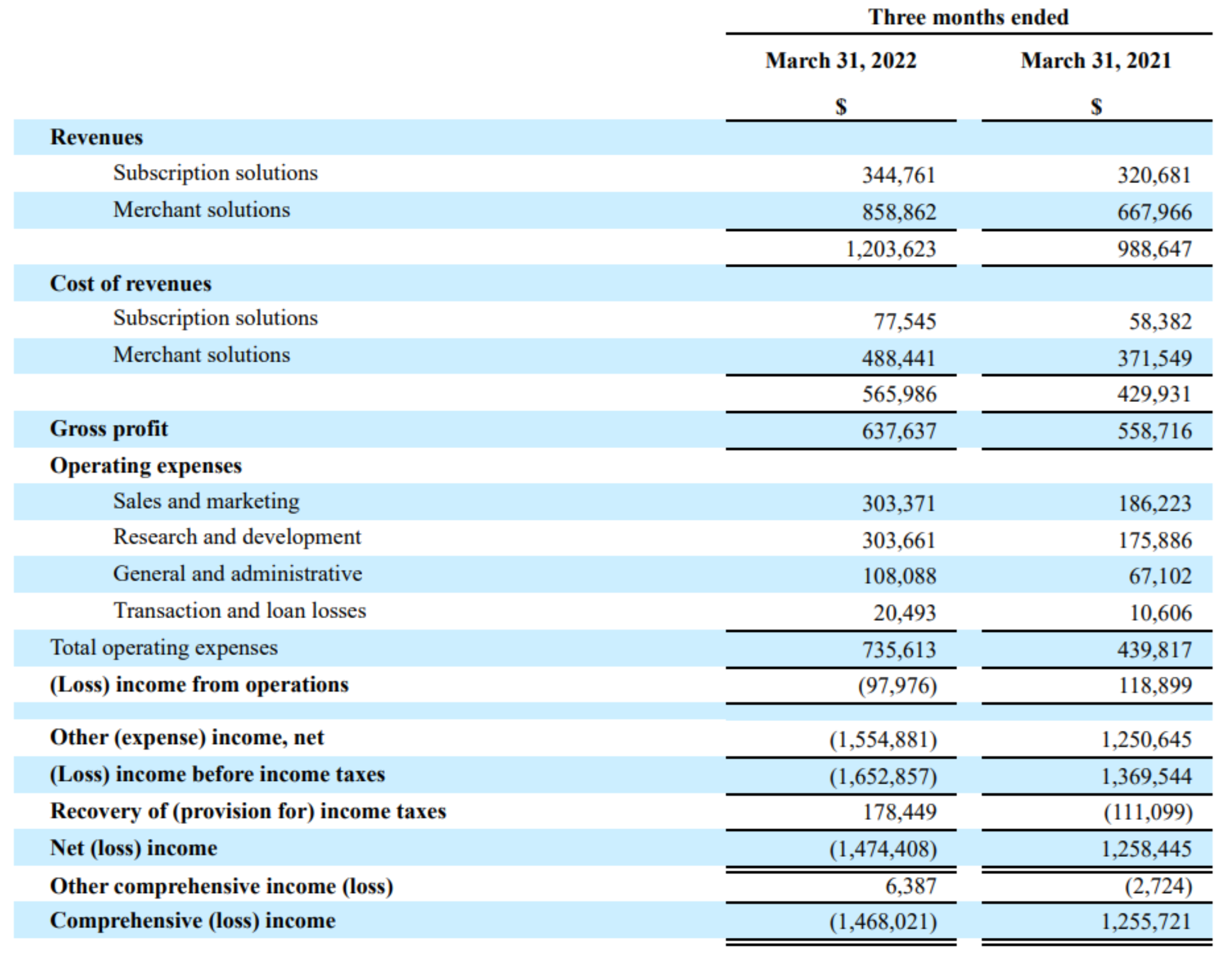
Task: Click the Cost of revenues heading
Action: pos(131,283)
